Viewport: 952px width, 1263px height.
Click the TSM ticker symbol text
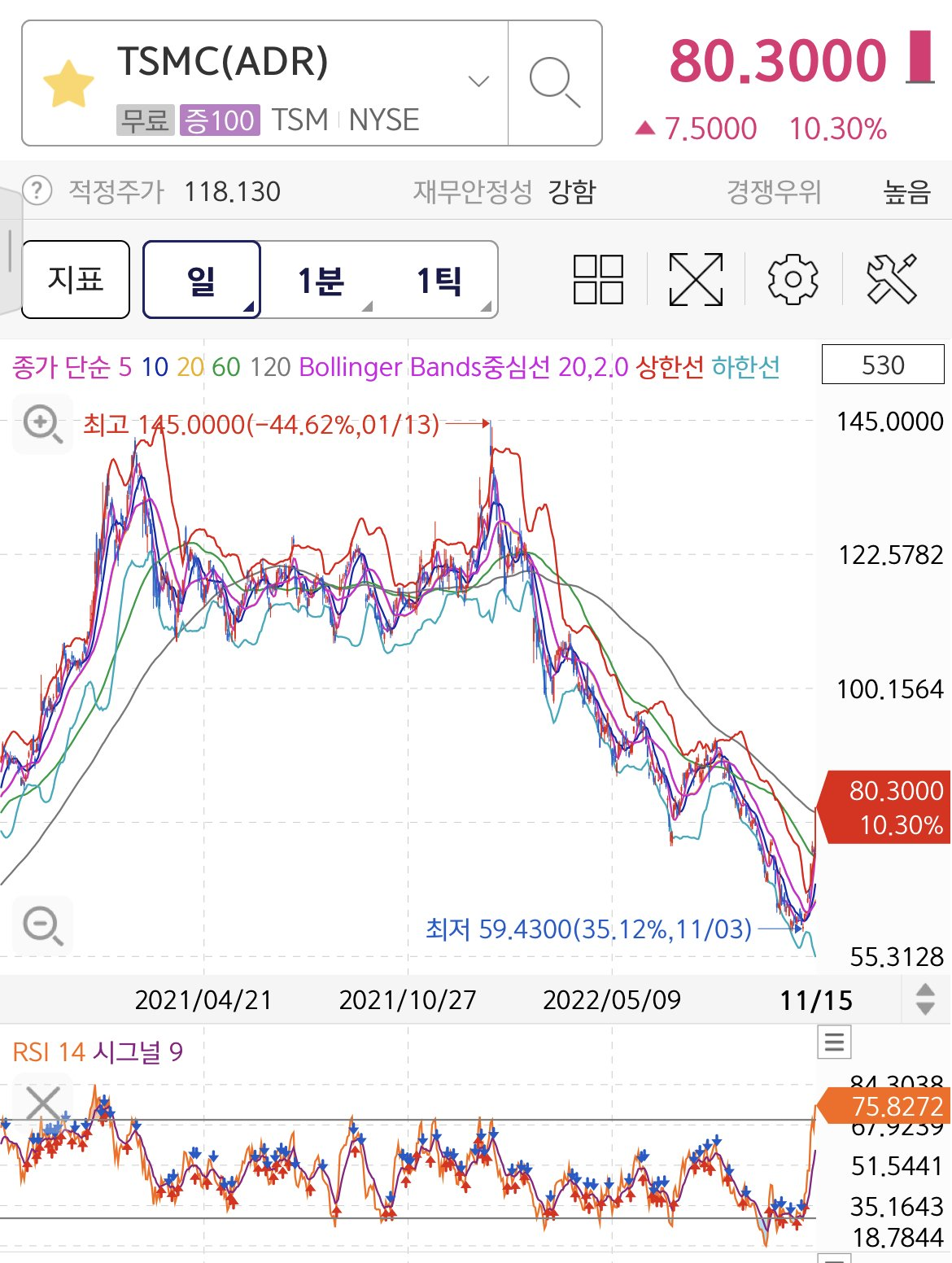click(300, 120)
